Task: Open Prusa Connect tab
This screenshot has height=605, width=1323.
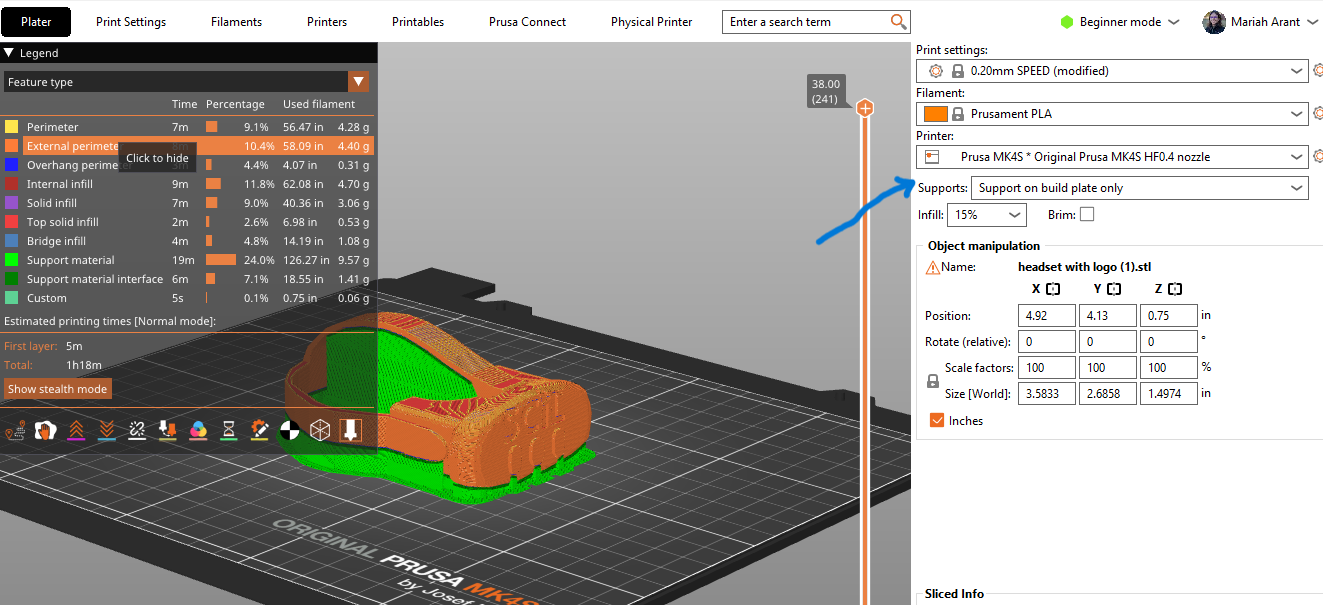Action: (x=527, y=21)
